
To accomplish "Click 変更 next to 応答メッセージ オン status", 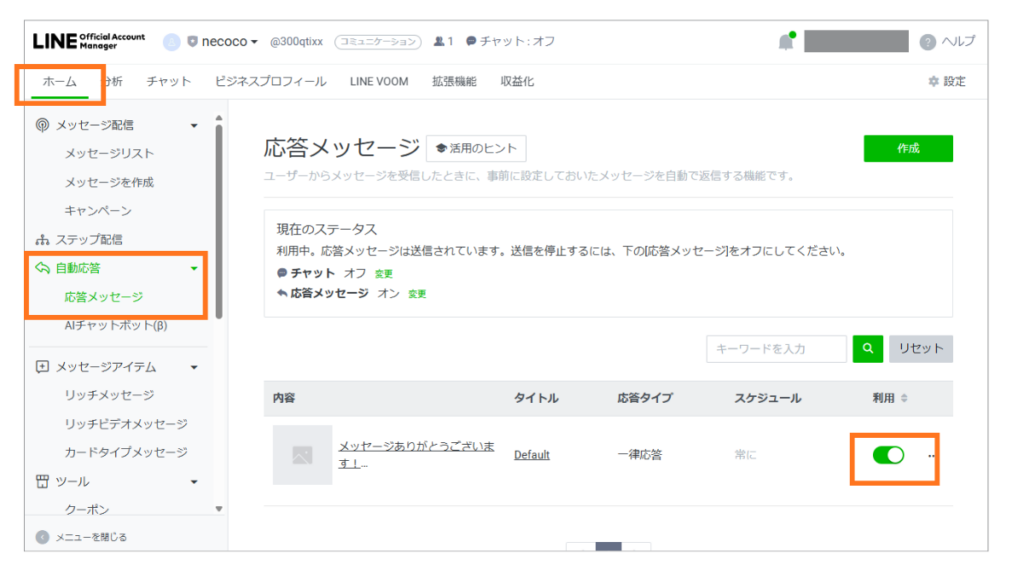I will [x=417, y=294].
